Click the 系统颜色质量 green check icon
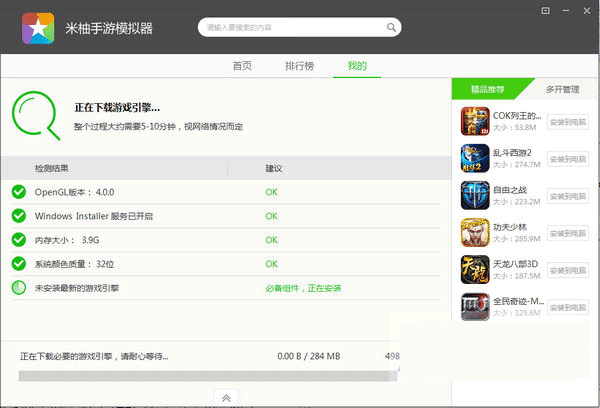The image size is (600, 408). (x=19, y=264)
